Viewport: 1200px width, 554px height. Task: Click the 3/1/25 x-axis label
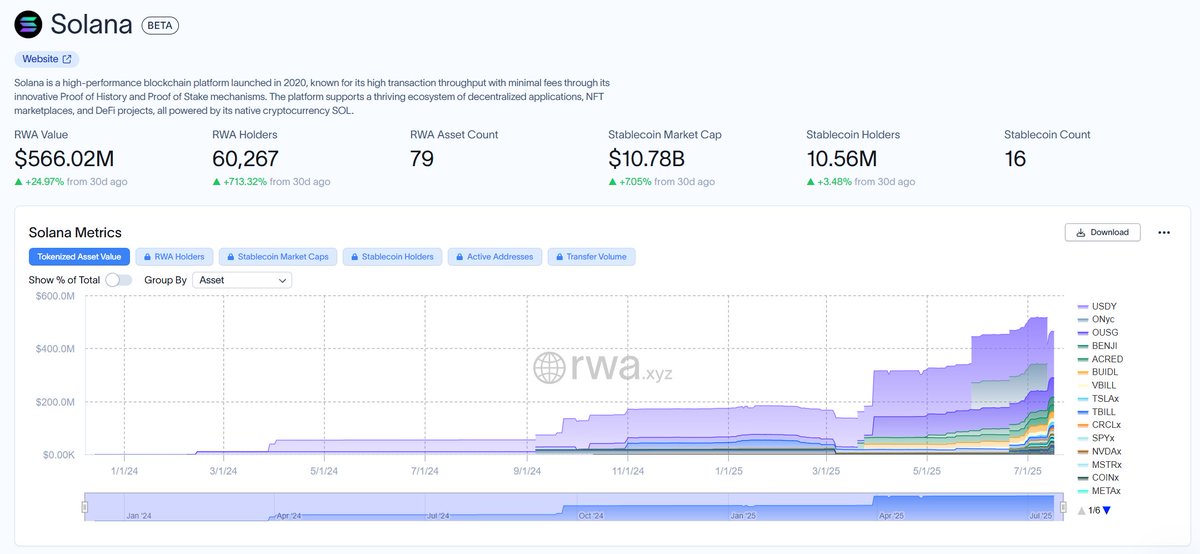[x=826, y=471]
